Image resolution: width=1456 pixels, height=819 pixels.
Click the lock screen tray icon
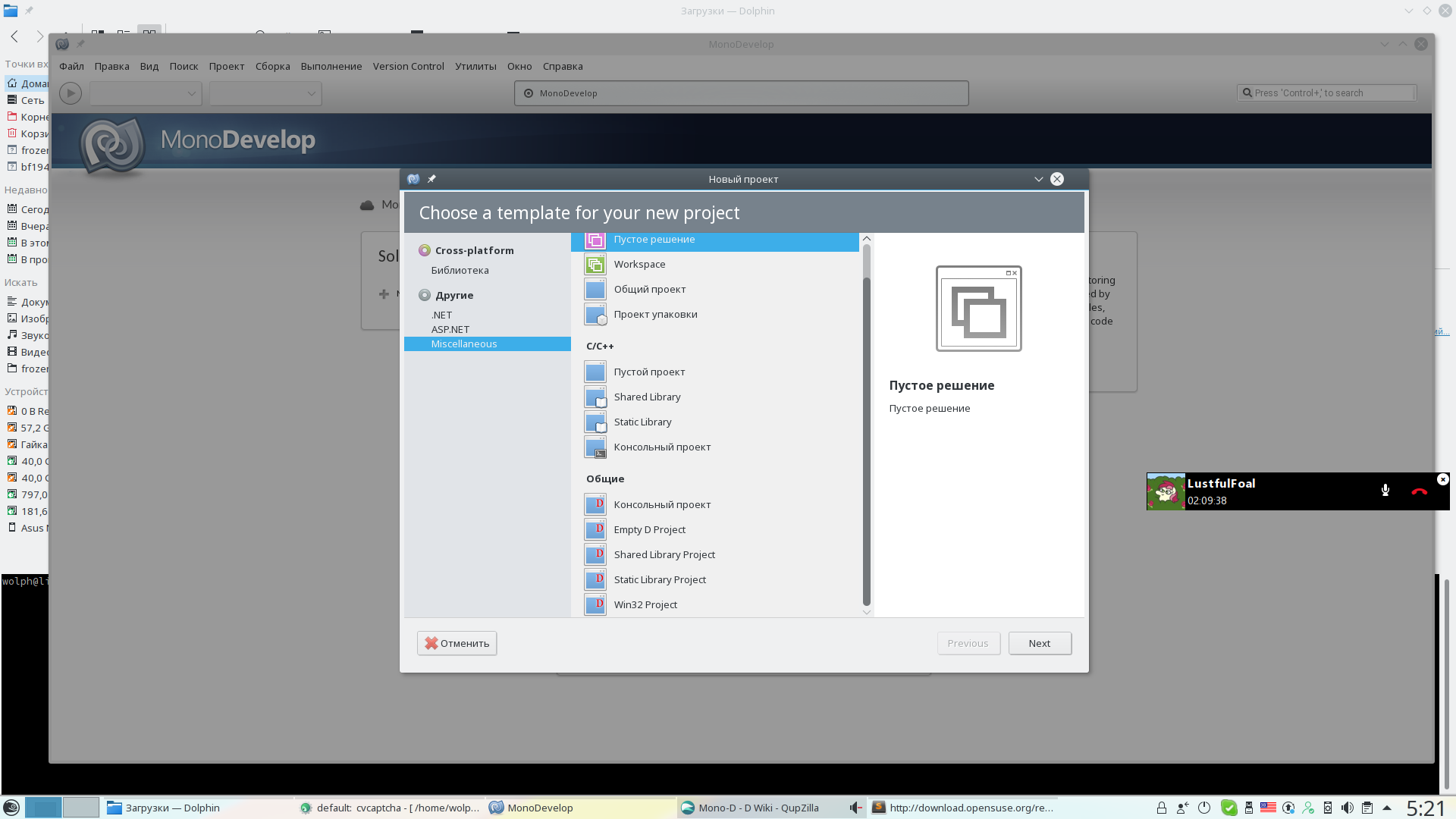(x=1161, y=808)
